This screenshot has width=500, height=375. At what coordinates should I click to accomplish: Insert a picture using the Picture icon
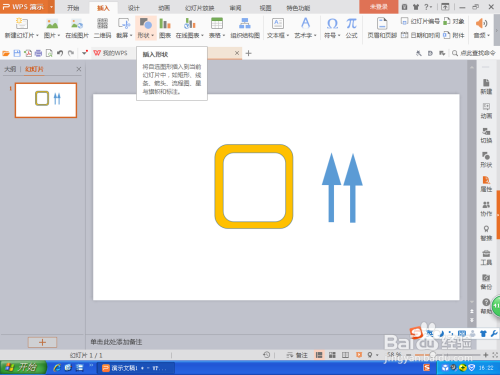coord(52,24)
